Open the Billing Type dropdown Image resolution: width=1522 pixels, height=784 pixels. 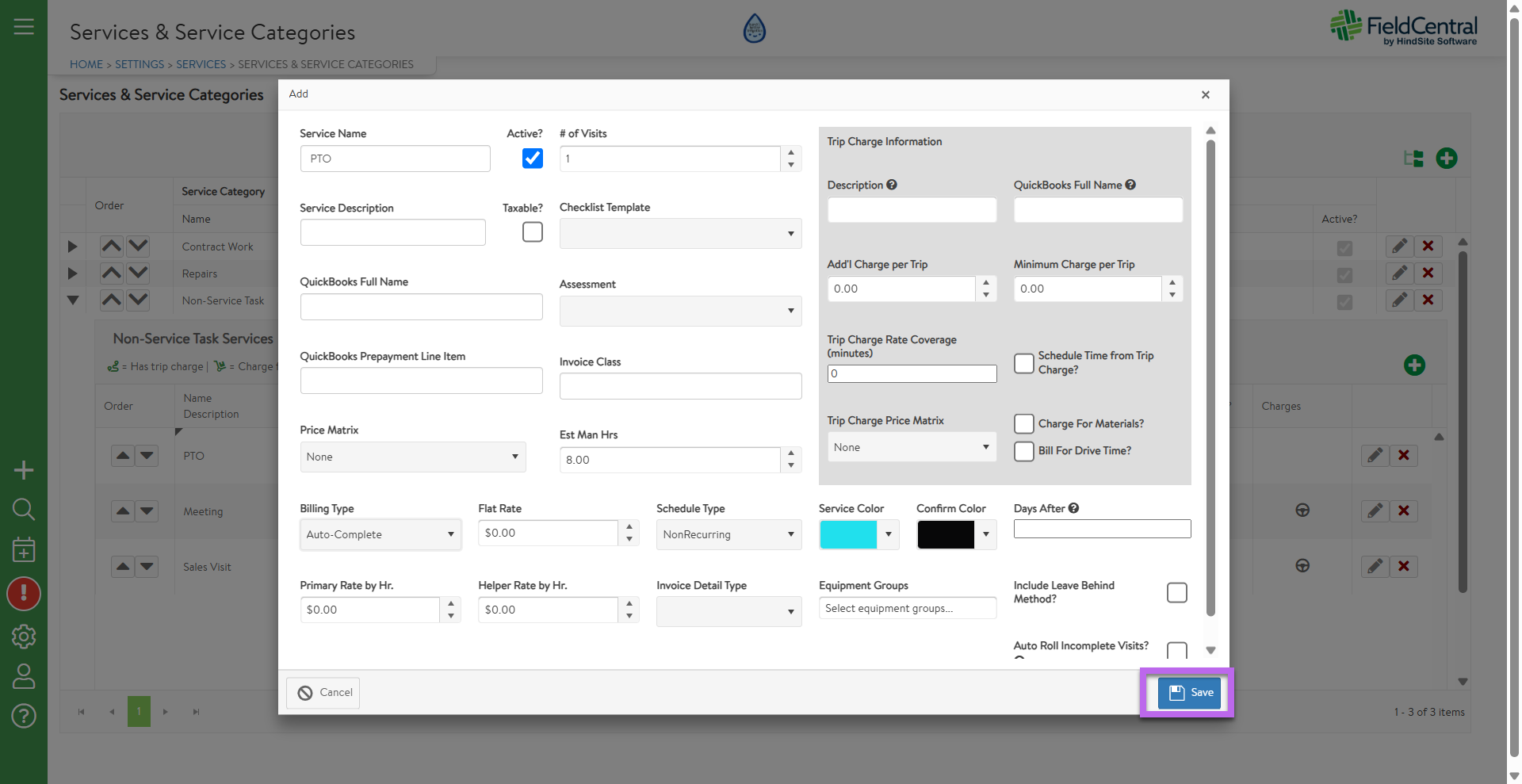coord(380,534)
